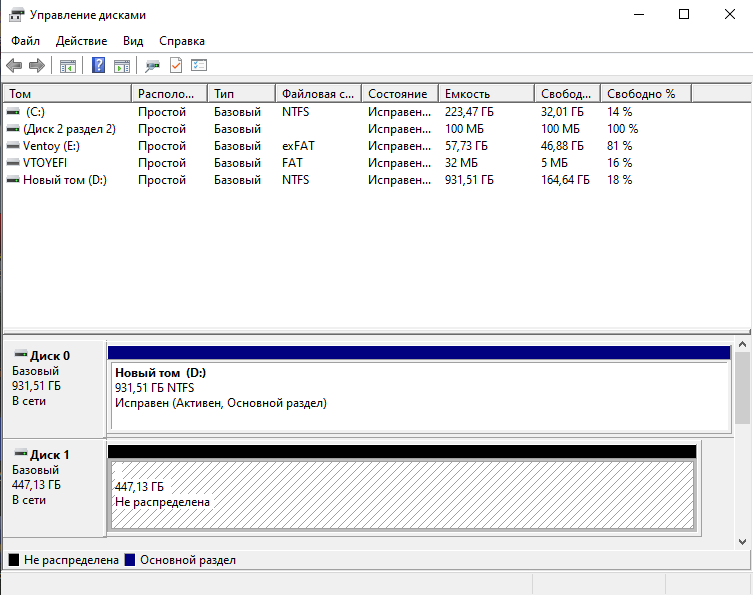Click the Back arrow toolbar icon
753x595 pixels.
pyautogui.click(x=14, y=66)
